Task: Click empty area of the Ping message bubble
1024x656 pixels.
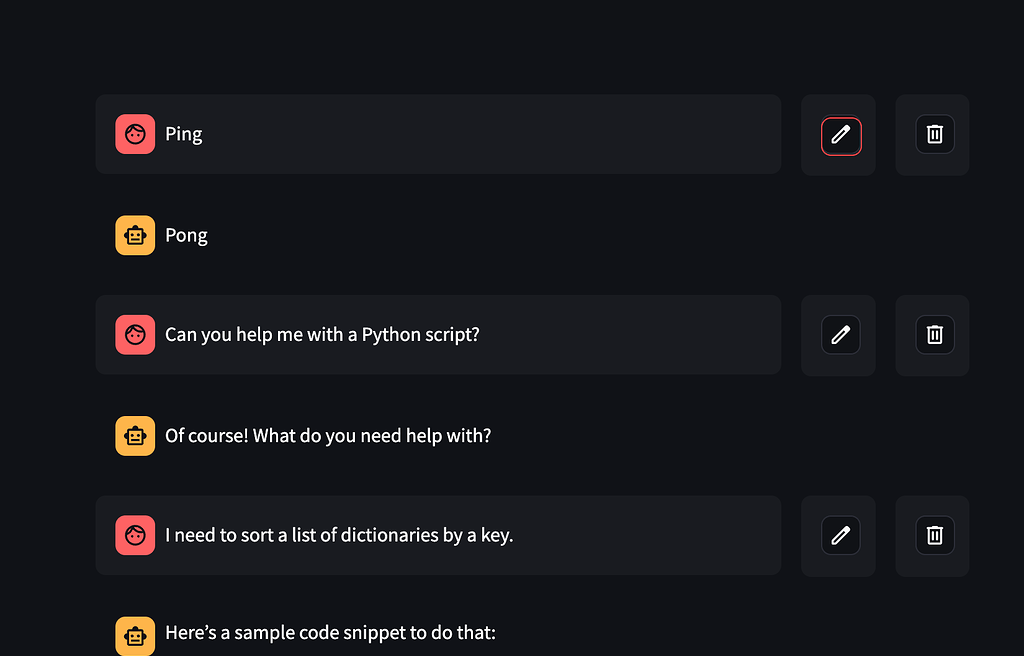Action: click(490, 134)
